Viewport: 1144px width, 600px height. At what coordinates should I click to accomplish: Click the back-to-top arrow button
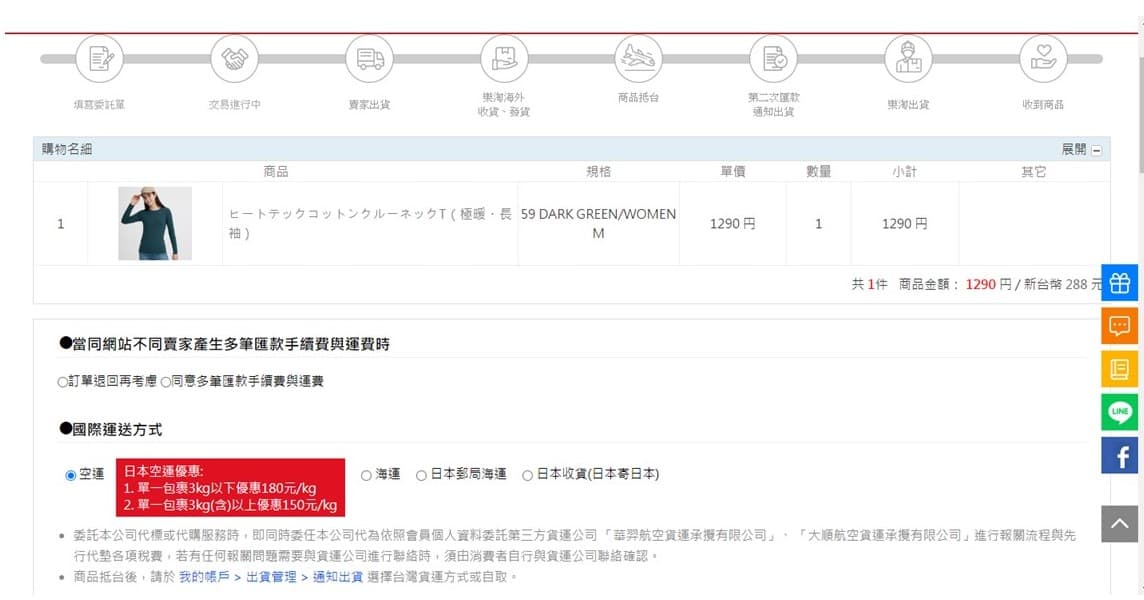(1119, 523)
